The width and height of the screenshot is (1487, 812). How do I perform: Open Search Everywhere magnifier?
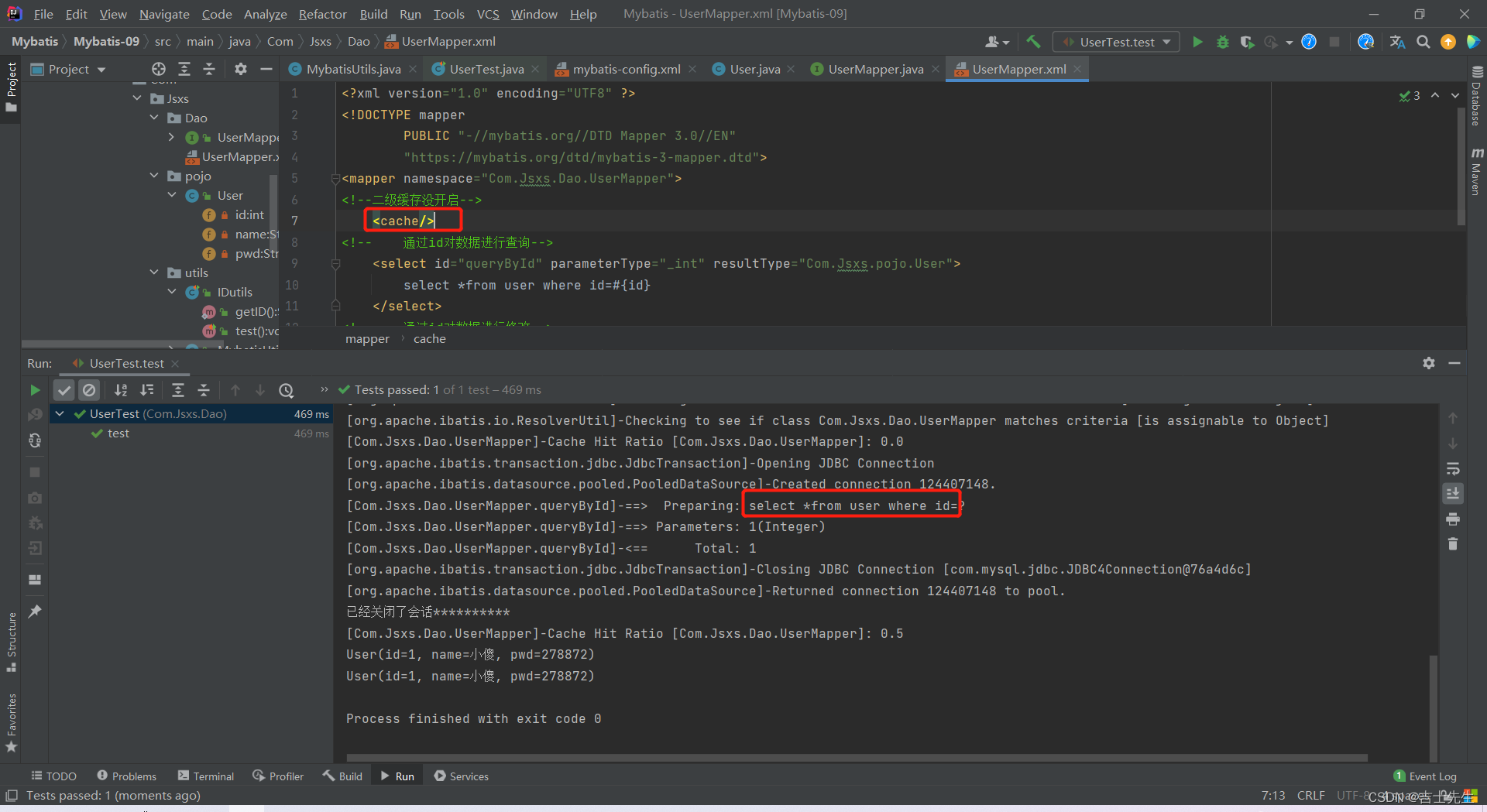pyautogui.click(x=1423, y=42)
